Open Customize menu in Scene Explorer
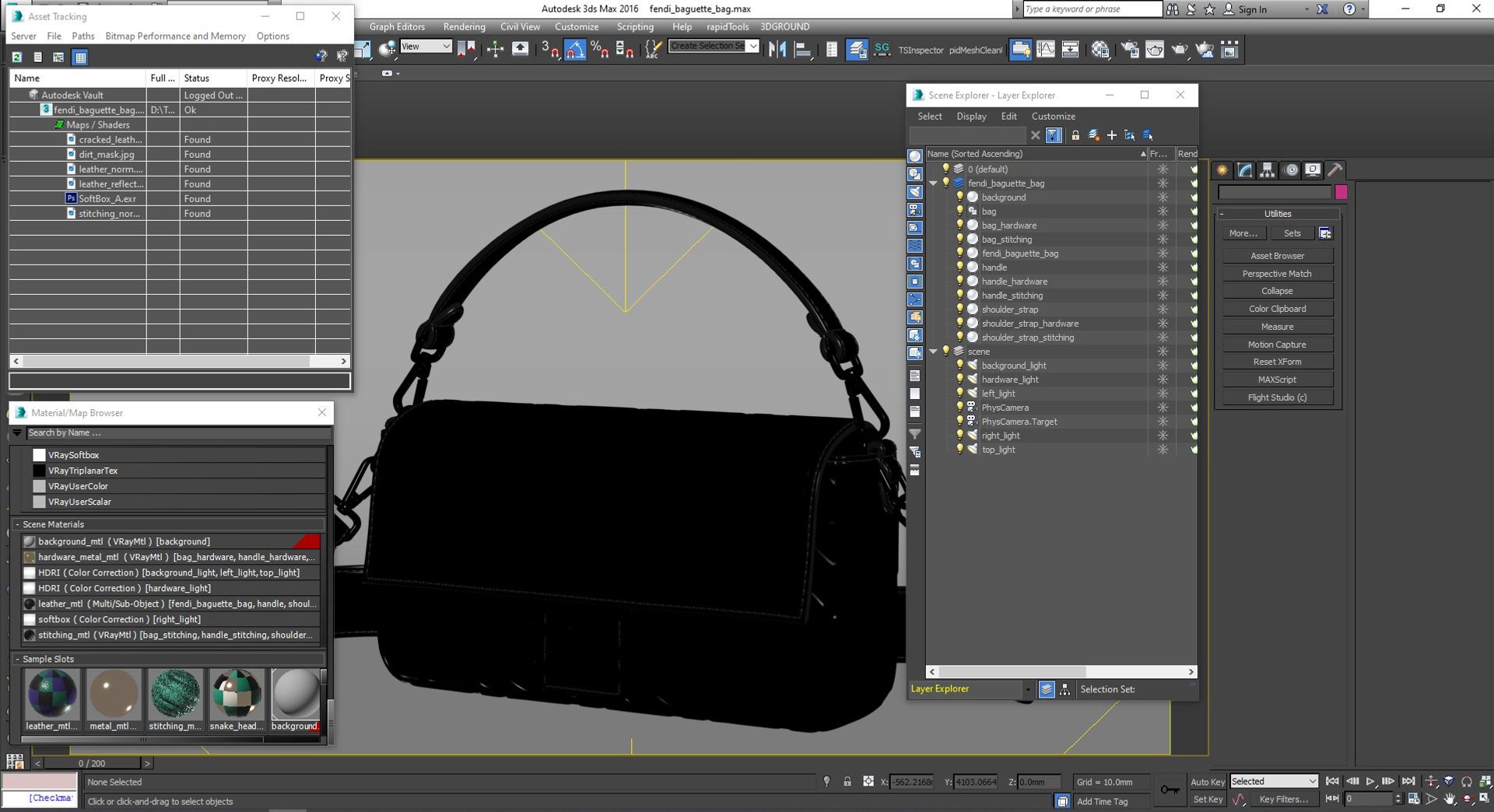Viewport: 1494px width, 812px height. pyautogui.click(x=1053, y=116)
